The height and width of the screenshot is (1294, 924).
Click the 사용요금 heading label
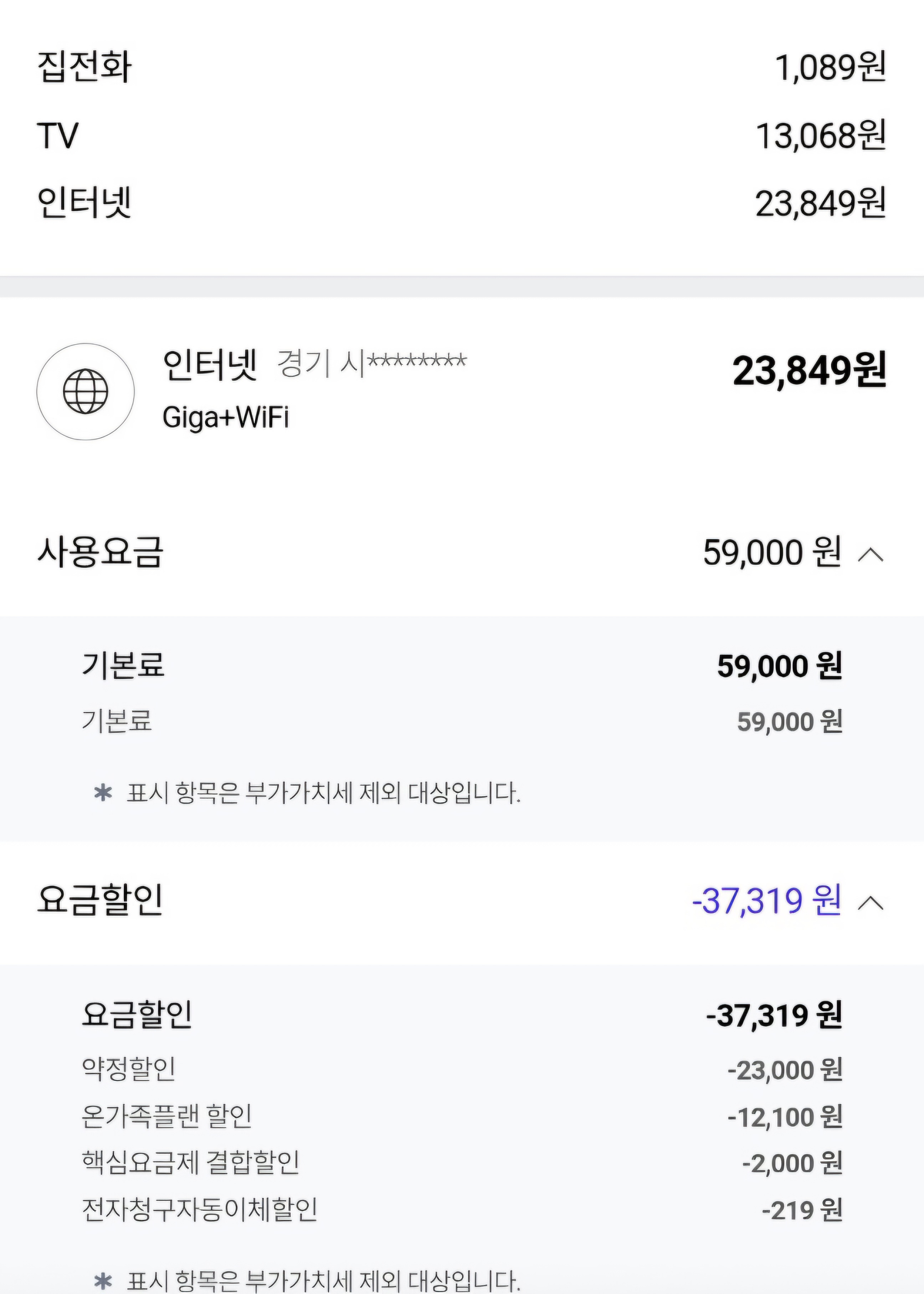pos(100,552)
